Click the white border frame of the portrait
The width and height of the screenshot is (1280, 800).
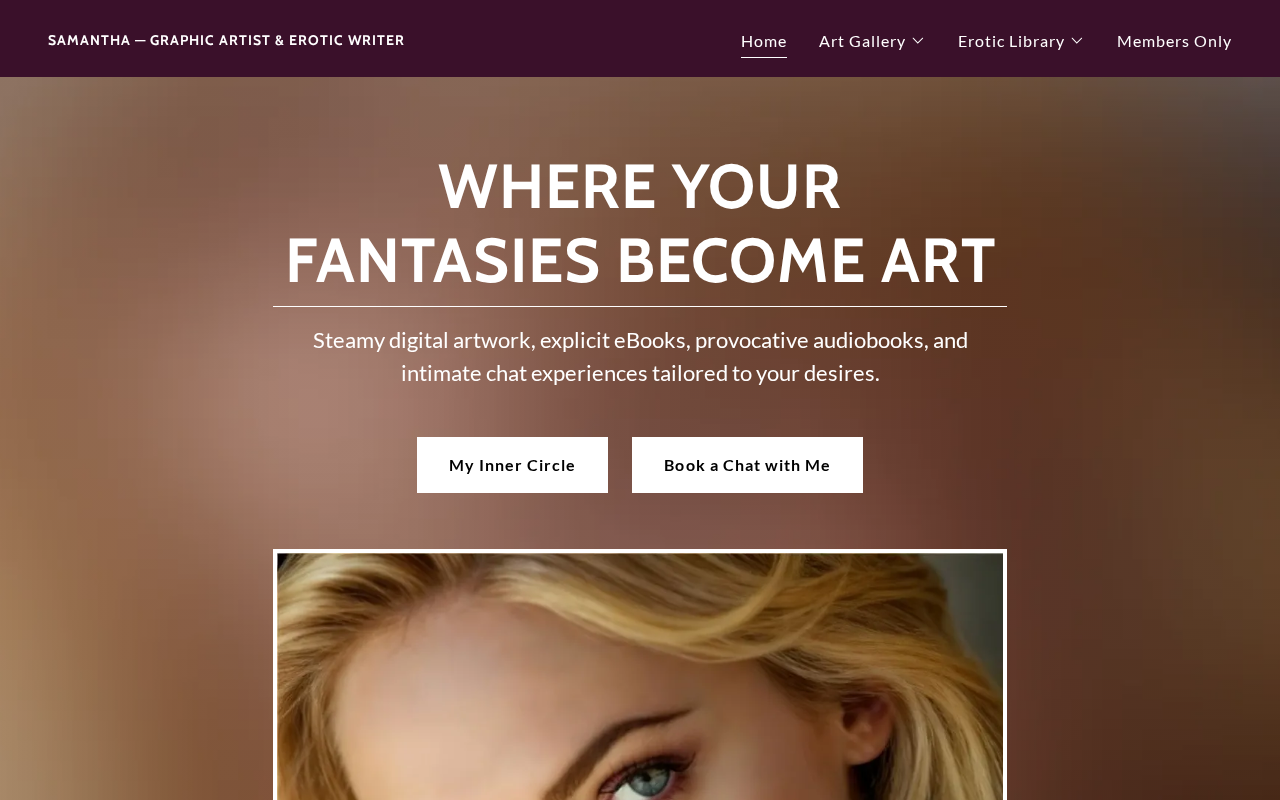click(x=640, y=551)
